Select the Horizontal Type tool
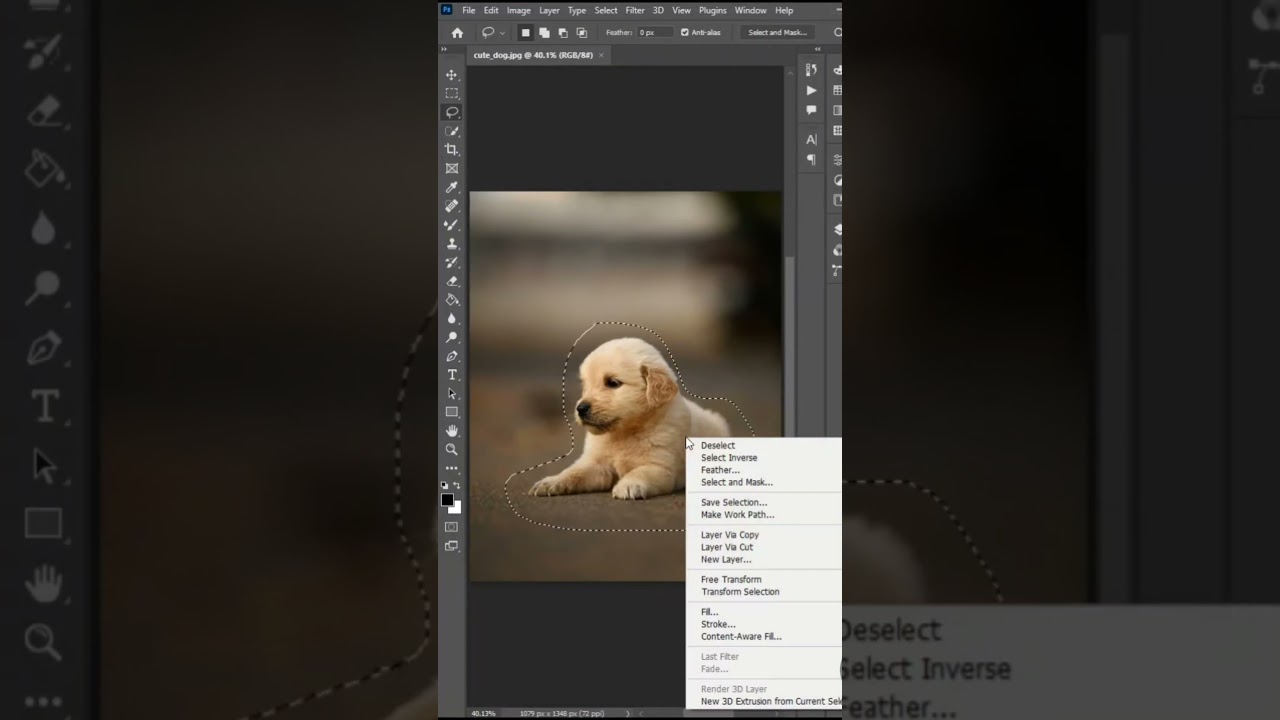Viewport: 1280px width, 720px height. (452, 375)
